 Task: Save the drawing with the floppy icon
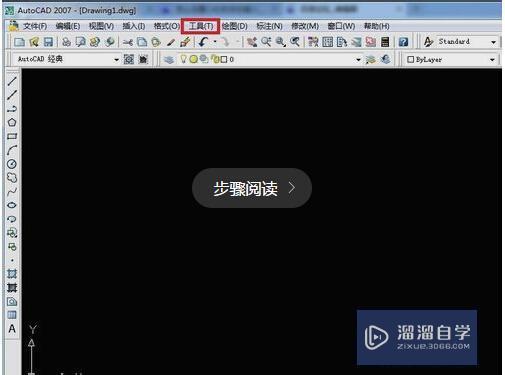[48, 42]
